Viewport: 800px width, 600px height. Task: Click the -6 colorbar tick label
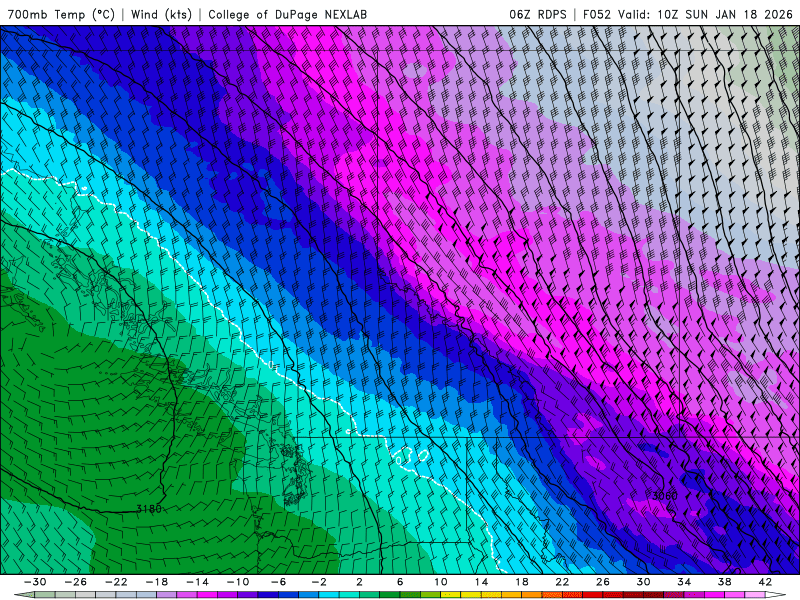(x=279, y=582)
